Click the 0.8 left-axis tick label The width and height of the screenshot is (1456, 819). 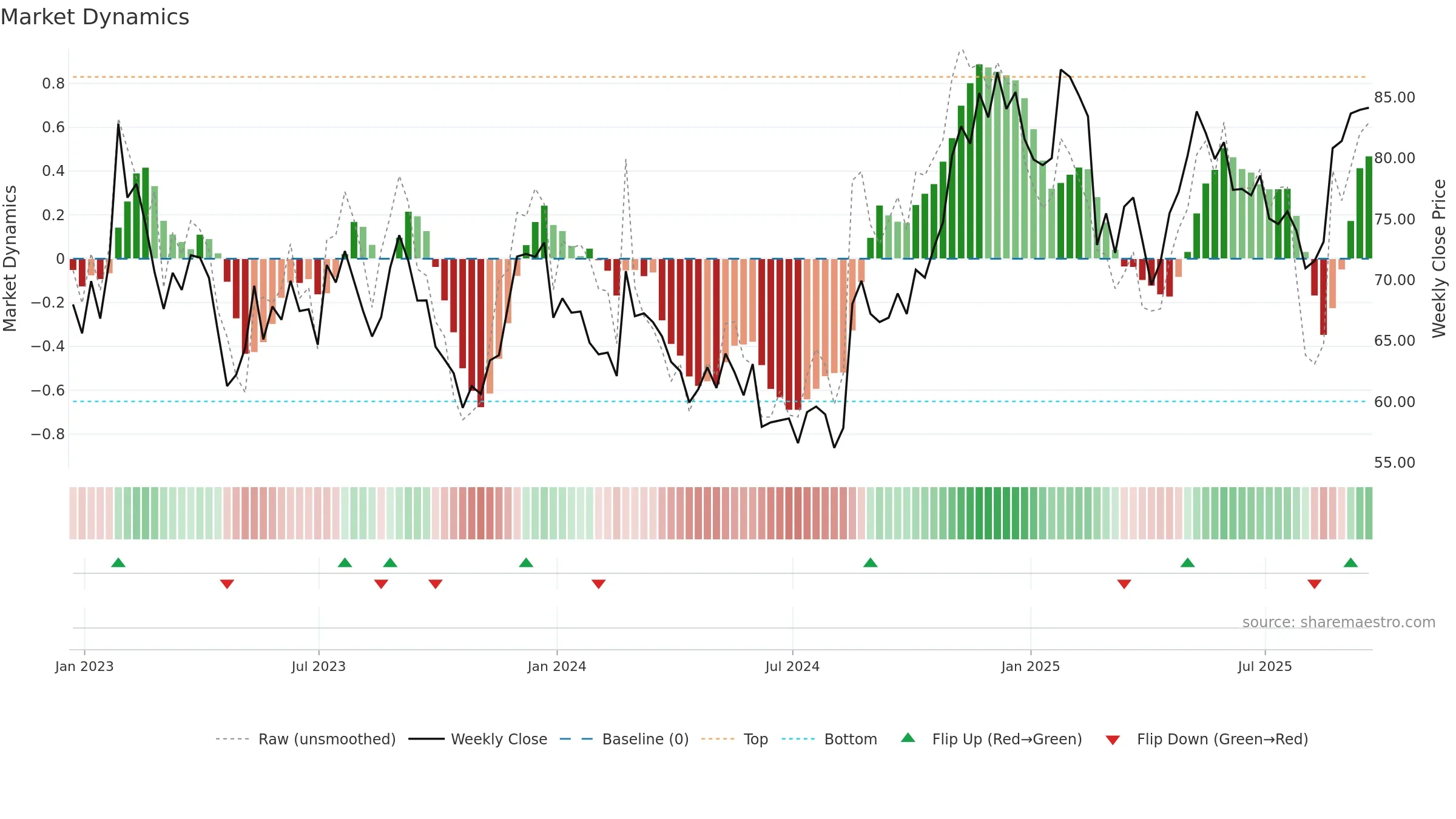point(53,84)
